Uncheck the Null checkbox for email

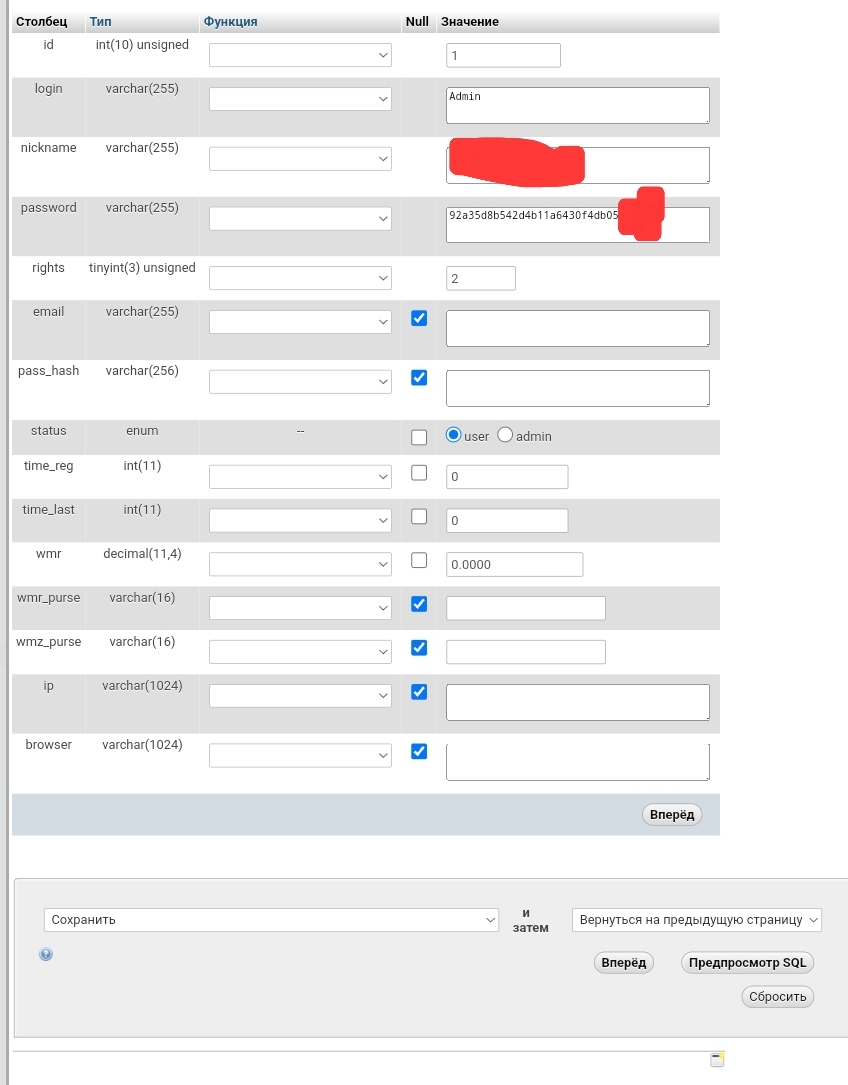click(x=419, y=319)
